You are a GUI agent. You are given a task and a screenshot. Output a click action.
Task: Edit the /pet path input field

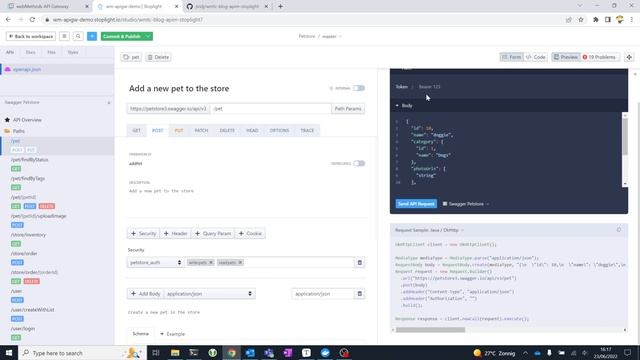pos(271,109)
